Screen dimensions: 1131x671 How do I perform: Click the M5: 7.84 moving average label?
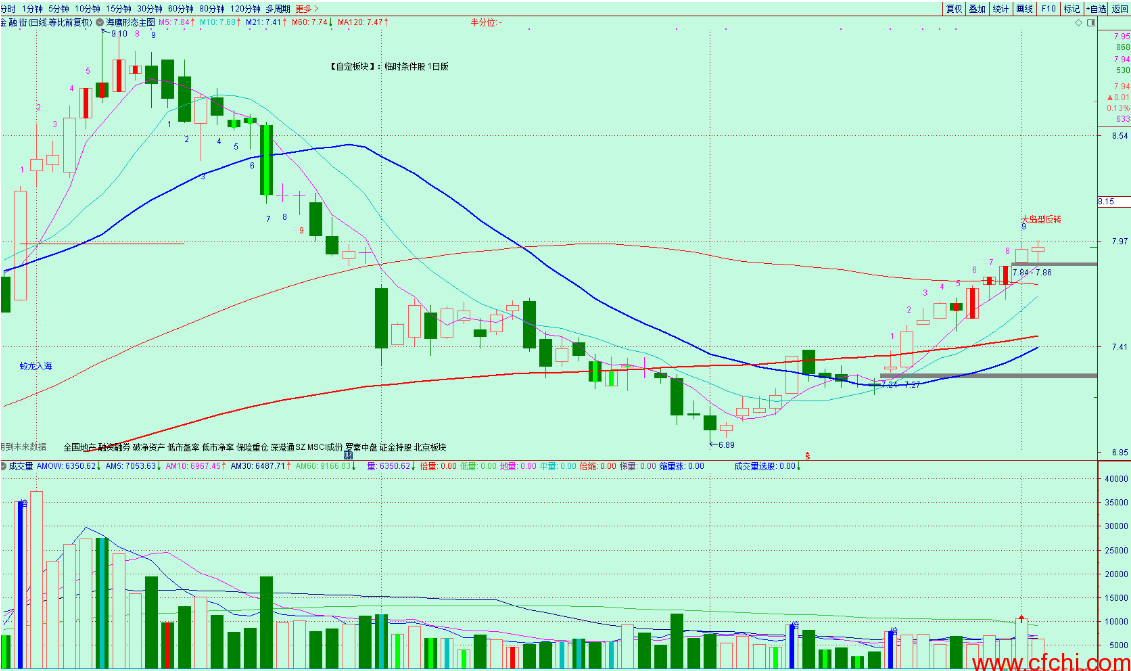coord(177,22)
